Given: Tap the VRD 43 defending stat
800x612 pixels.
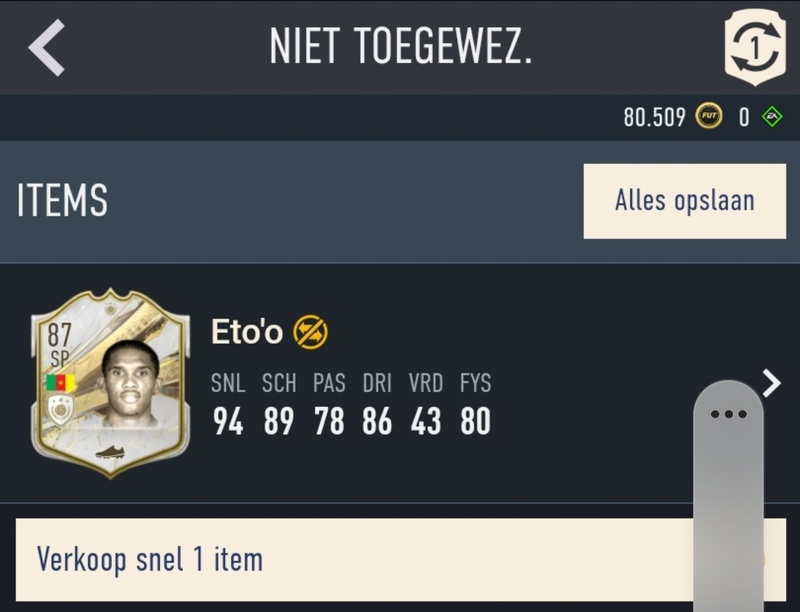Looking at the screenshot, I should tap(426, 404).
